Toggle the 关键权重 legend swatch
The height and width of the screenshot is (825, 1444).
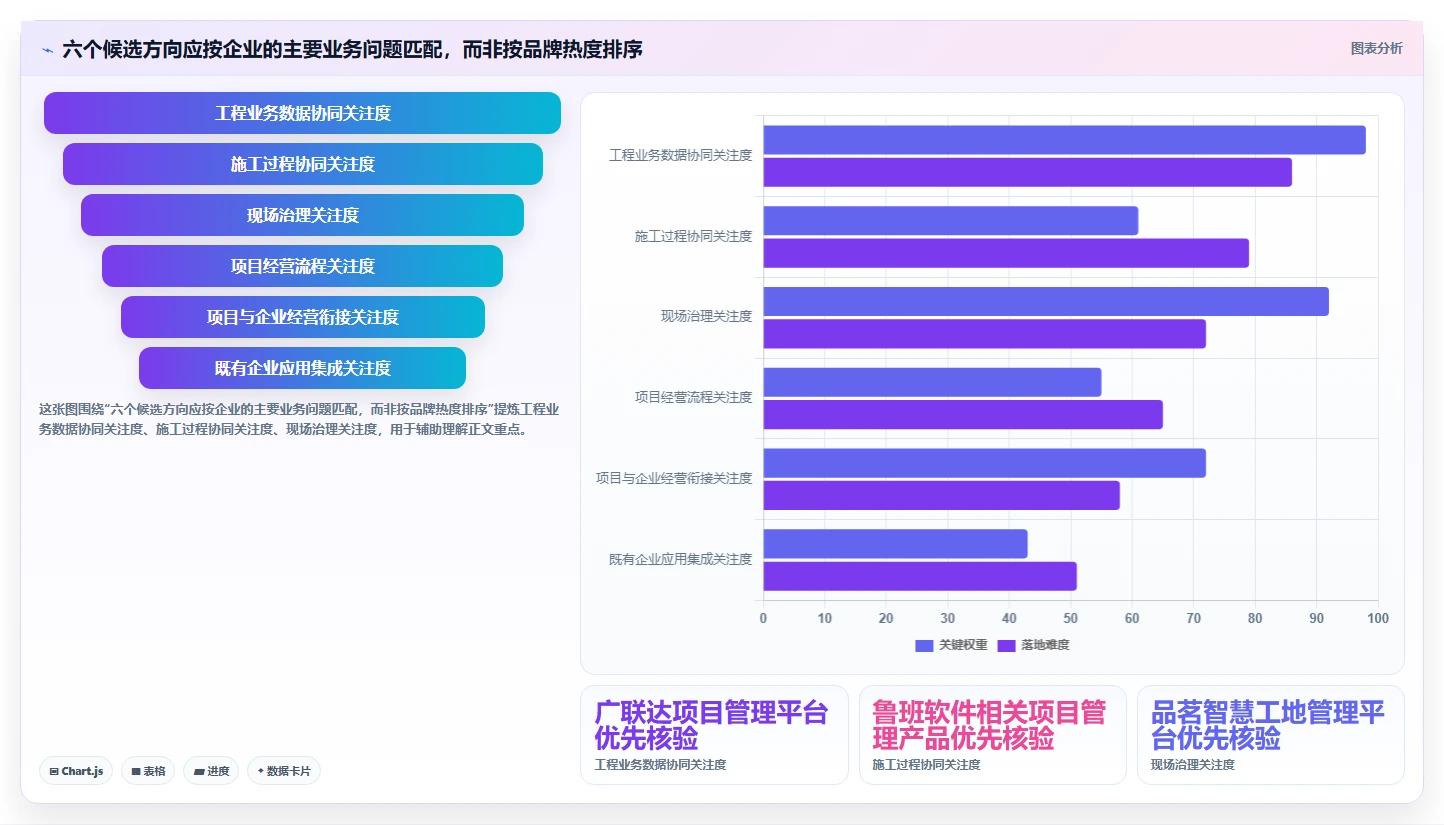pos(924,645)
